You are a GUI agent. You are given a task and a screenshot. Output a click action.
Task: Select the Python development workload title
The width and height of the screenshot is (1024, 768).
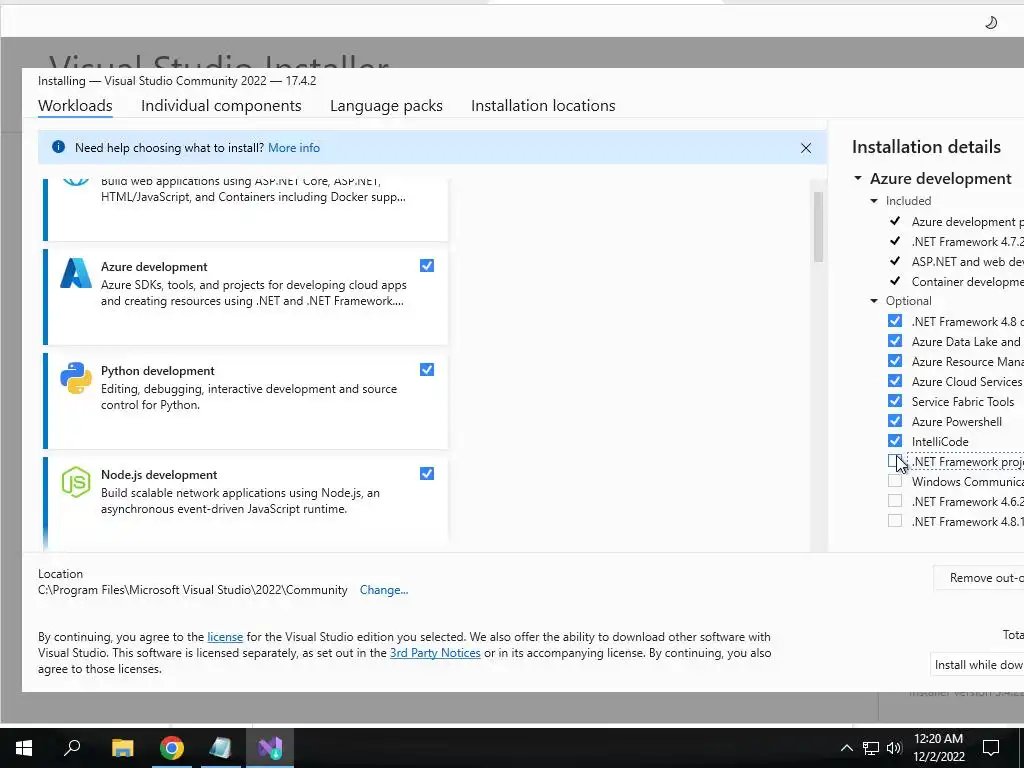[157, 370]
